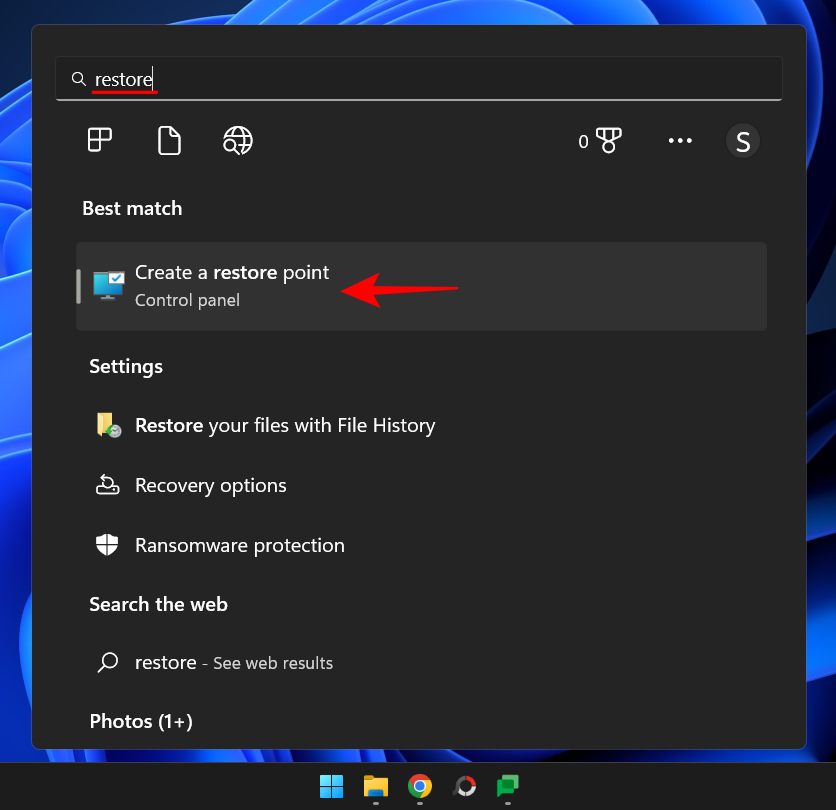
Task: Open the Start menu from the taskbar
Action: click(x=331, y=786)
